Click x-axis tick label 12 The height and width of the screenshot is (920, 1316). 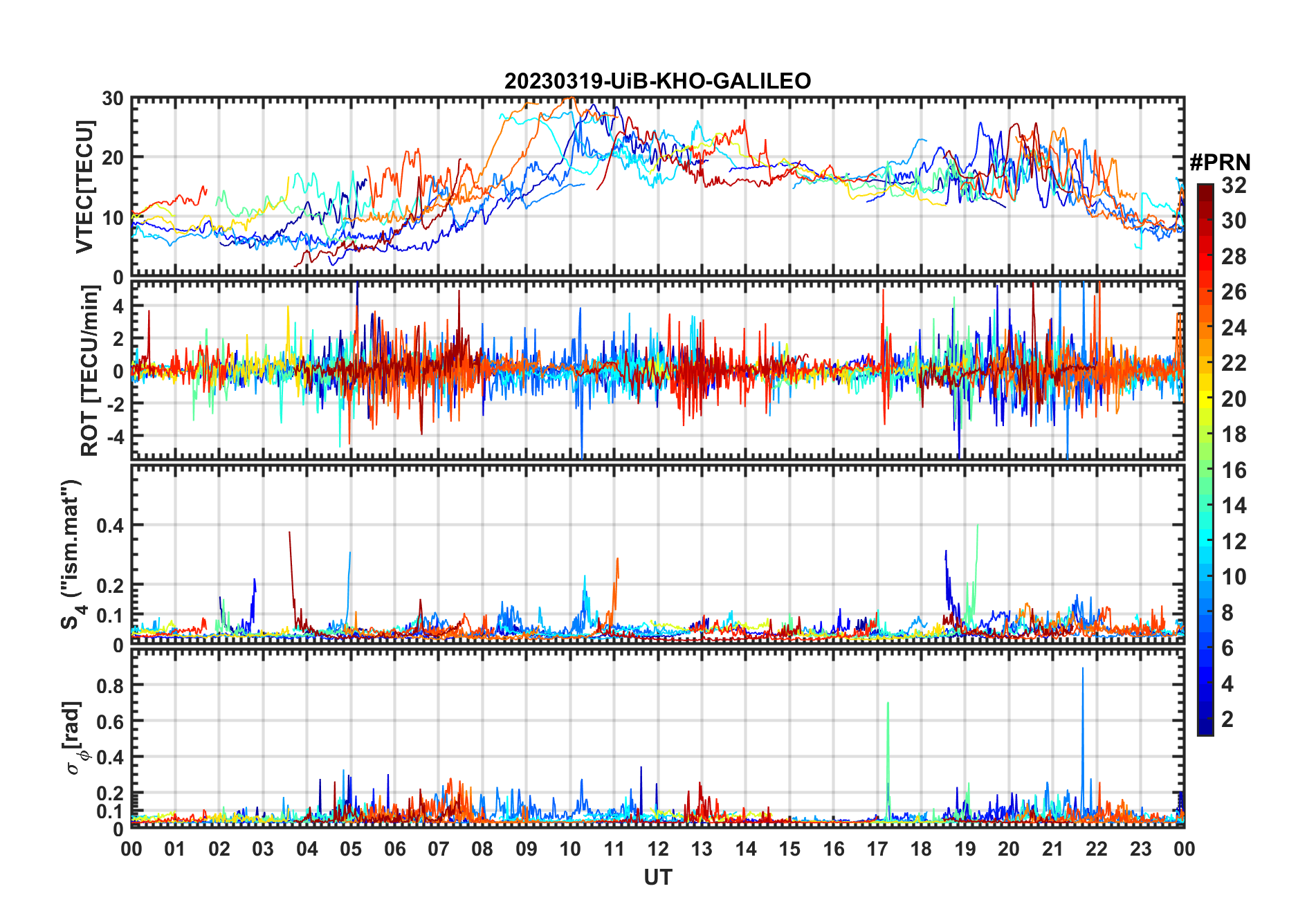tap(657, 849)
